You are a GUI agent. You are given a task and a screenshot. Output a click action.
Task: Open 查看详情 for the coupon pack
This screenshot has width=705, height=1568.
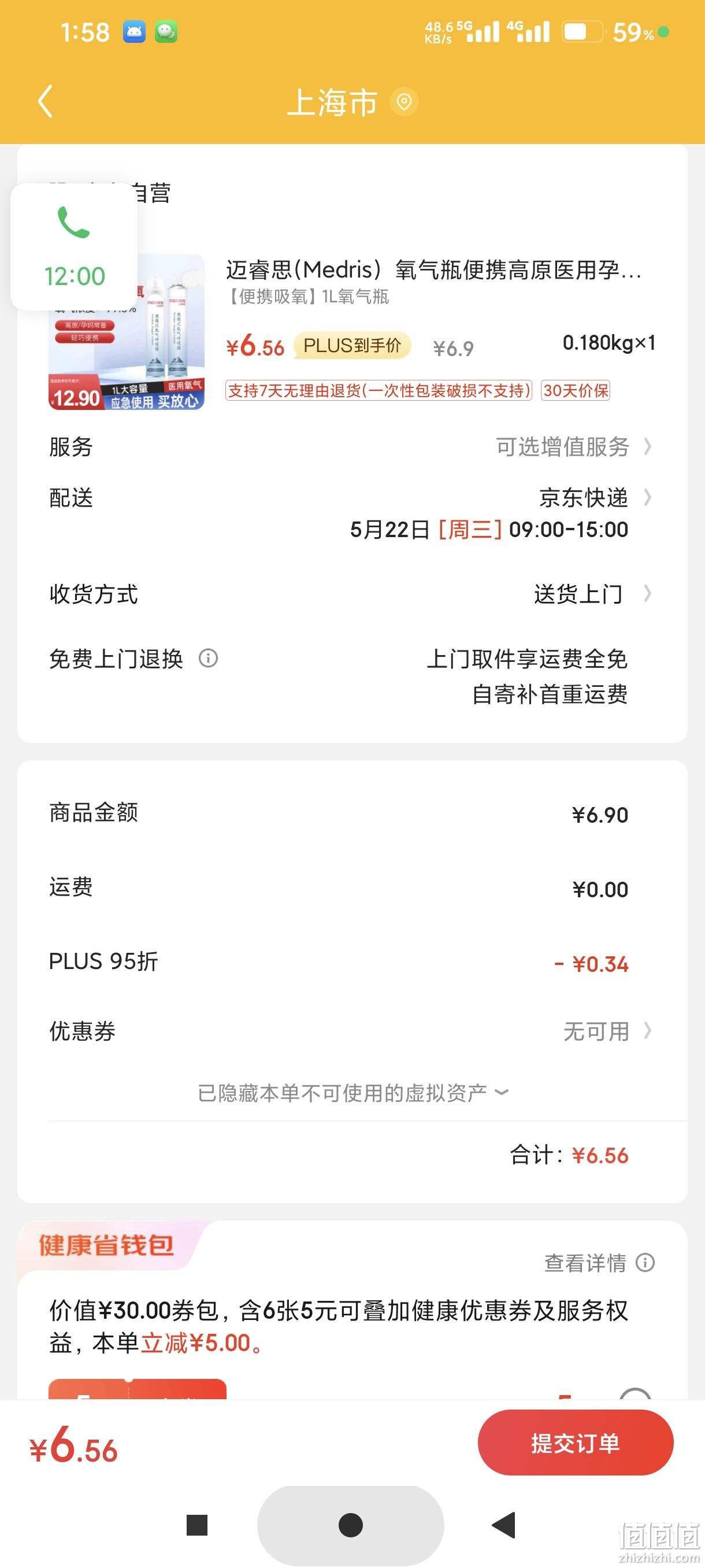pos(585,1263)
